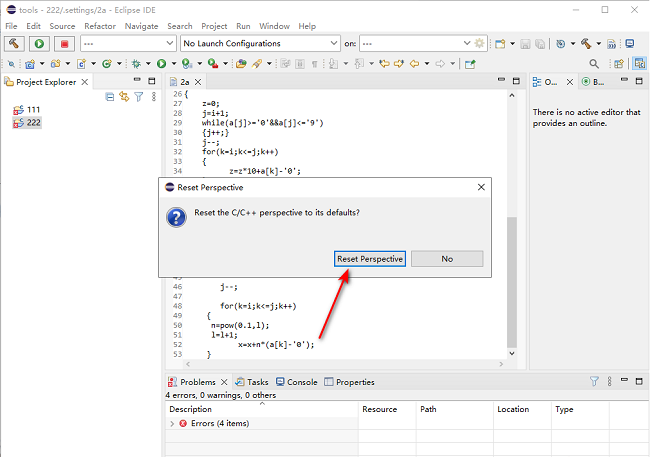Click the search magnifier icon in toolbar
This screenshot has height=457, width=650.
tap(594, 63)
